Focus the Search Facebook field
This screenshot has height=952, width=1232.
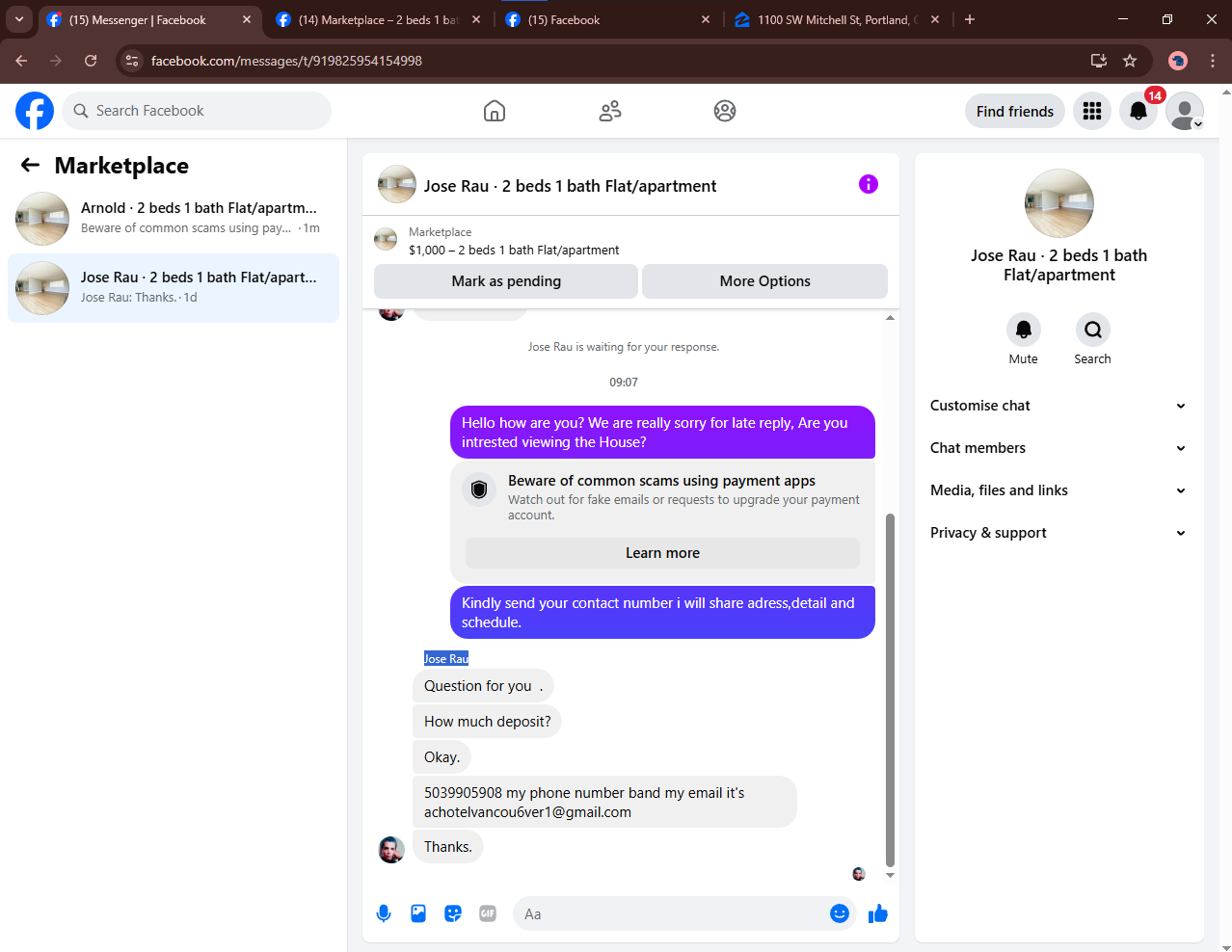[197, 111]
